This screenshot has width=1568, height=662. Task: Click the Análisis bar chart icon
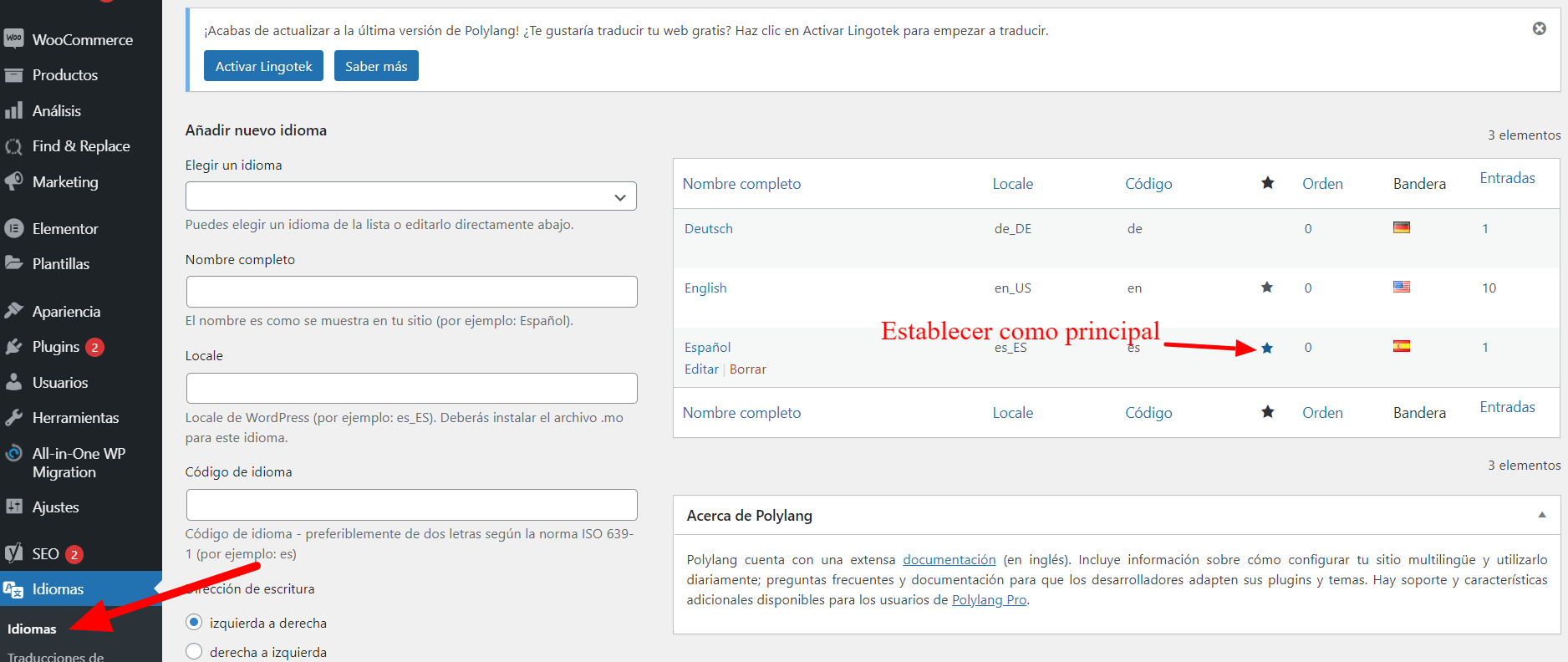click(13, 110)
